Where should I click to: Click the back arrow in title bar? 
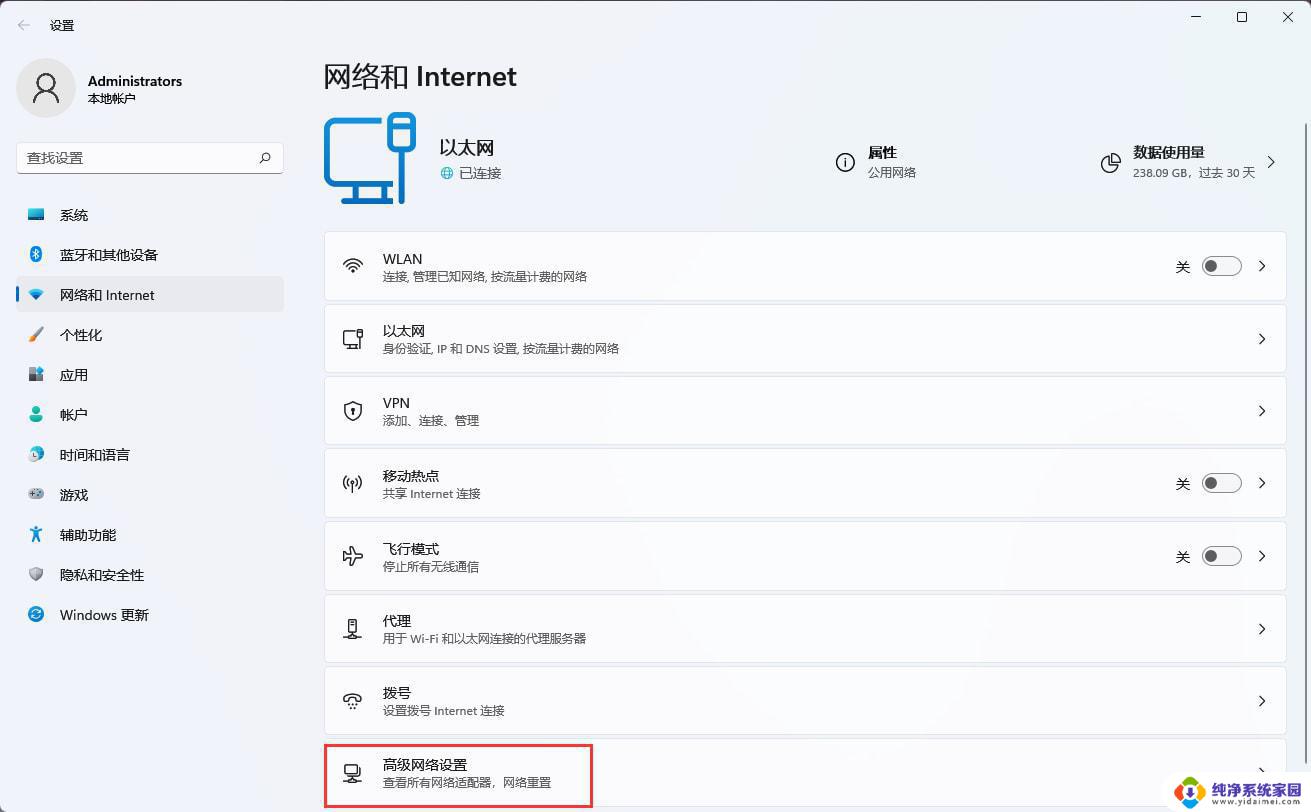tap(24, 25)
